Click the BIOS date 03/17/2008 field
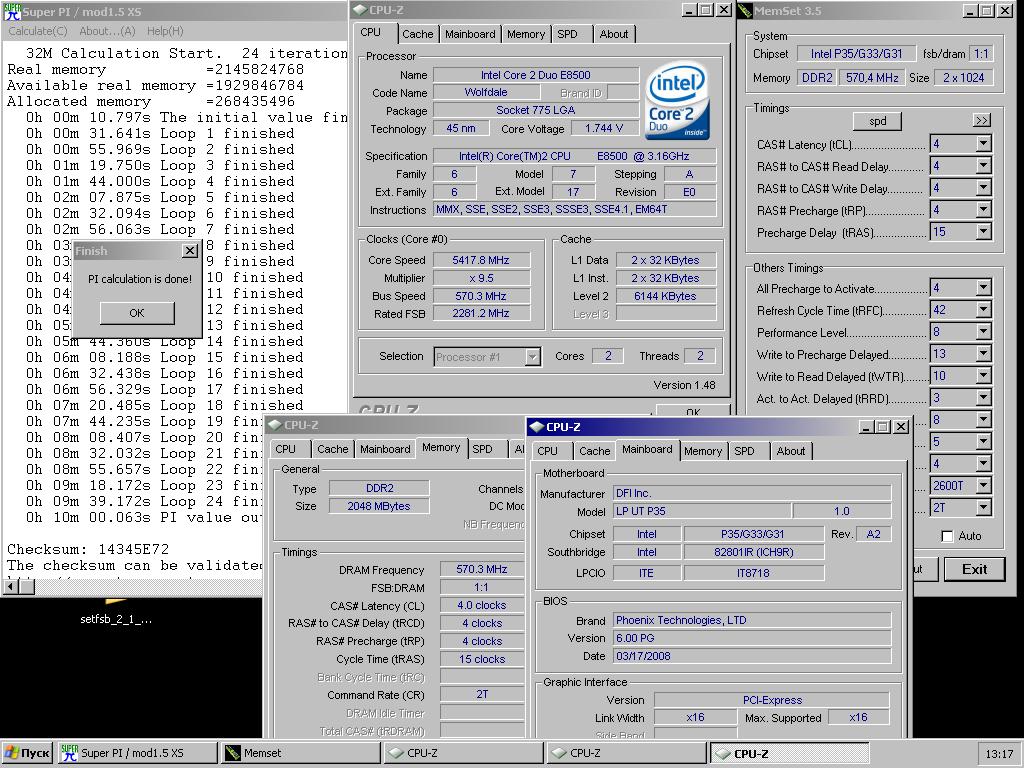This screenshot has height=768, width=1024. 752,656
